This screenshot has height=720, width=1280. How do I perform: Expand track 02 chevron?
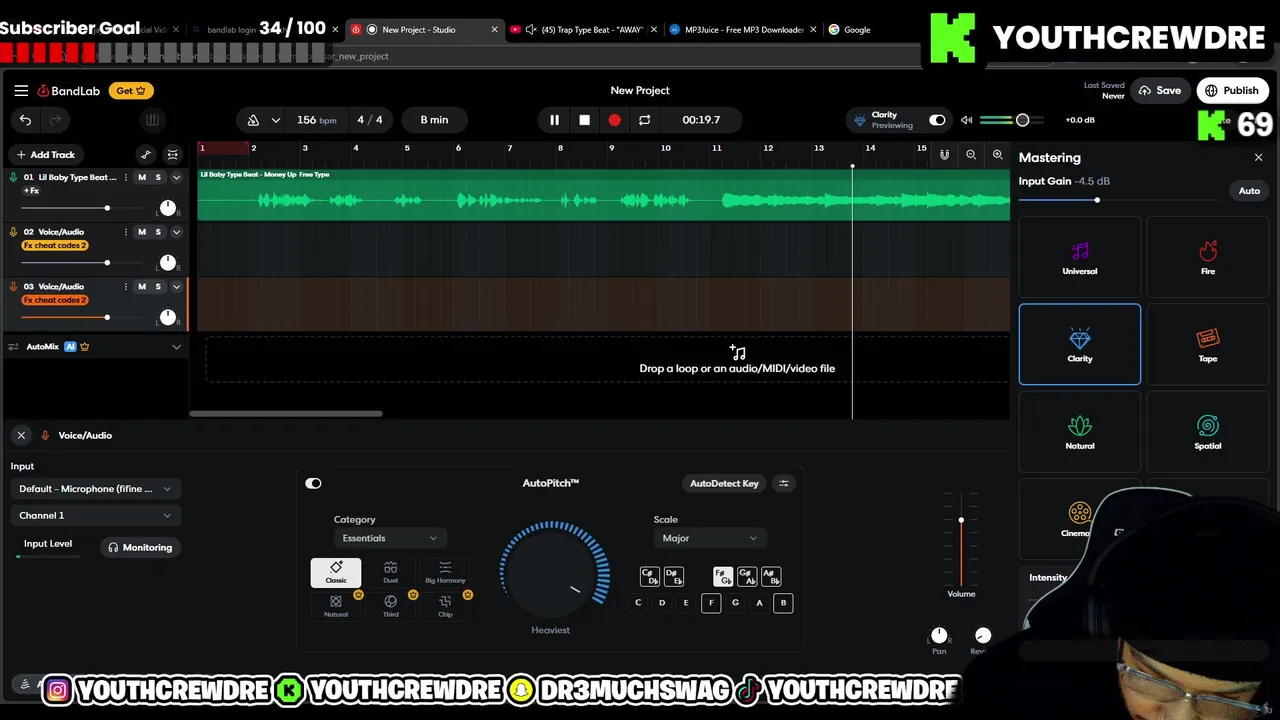point(176,232)
